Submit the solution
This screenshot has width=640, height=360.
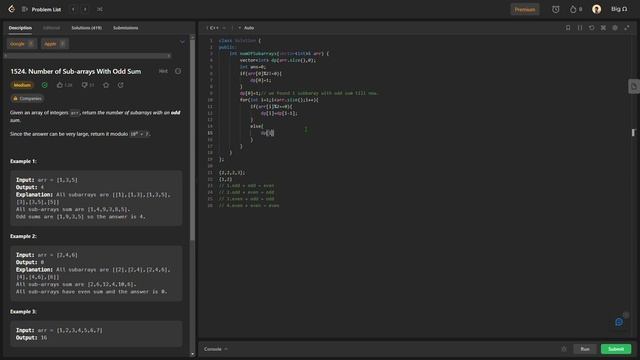pyautogui.click(x=616, y=349)
